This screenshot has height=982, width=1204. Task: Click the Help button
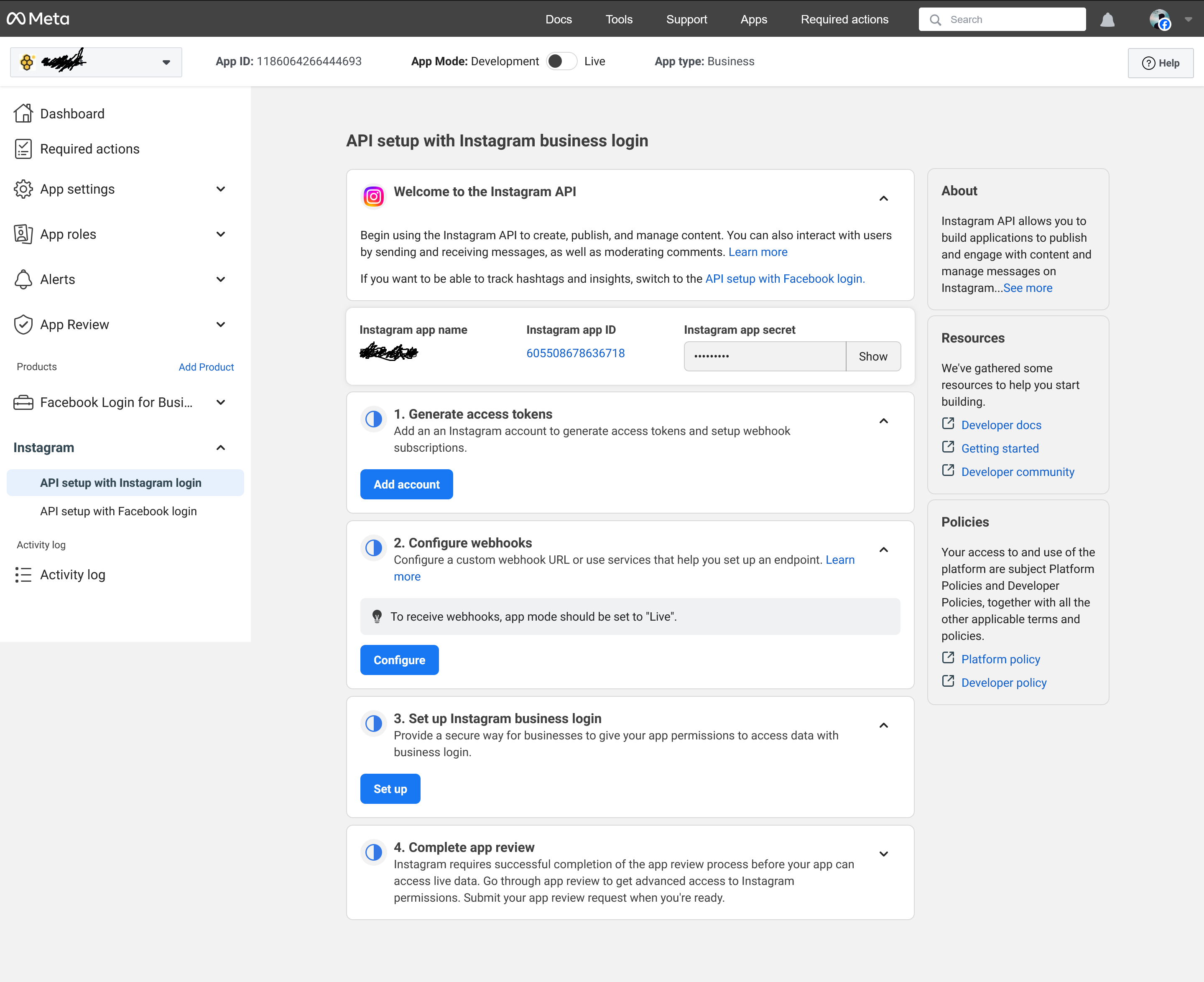pyautogui.click(x=1161, y=63)
